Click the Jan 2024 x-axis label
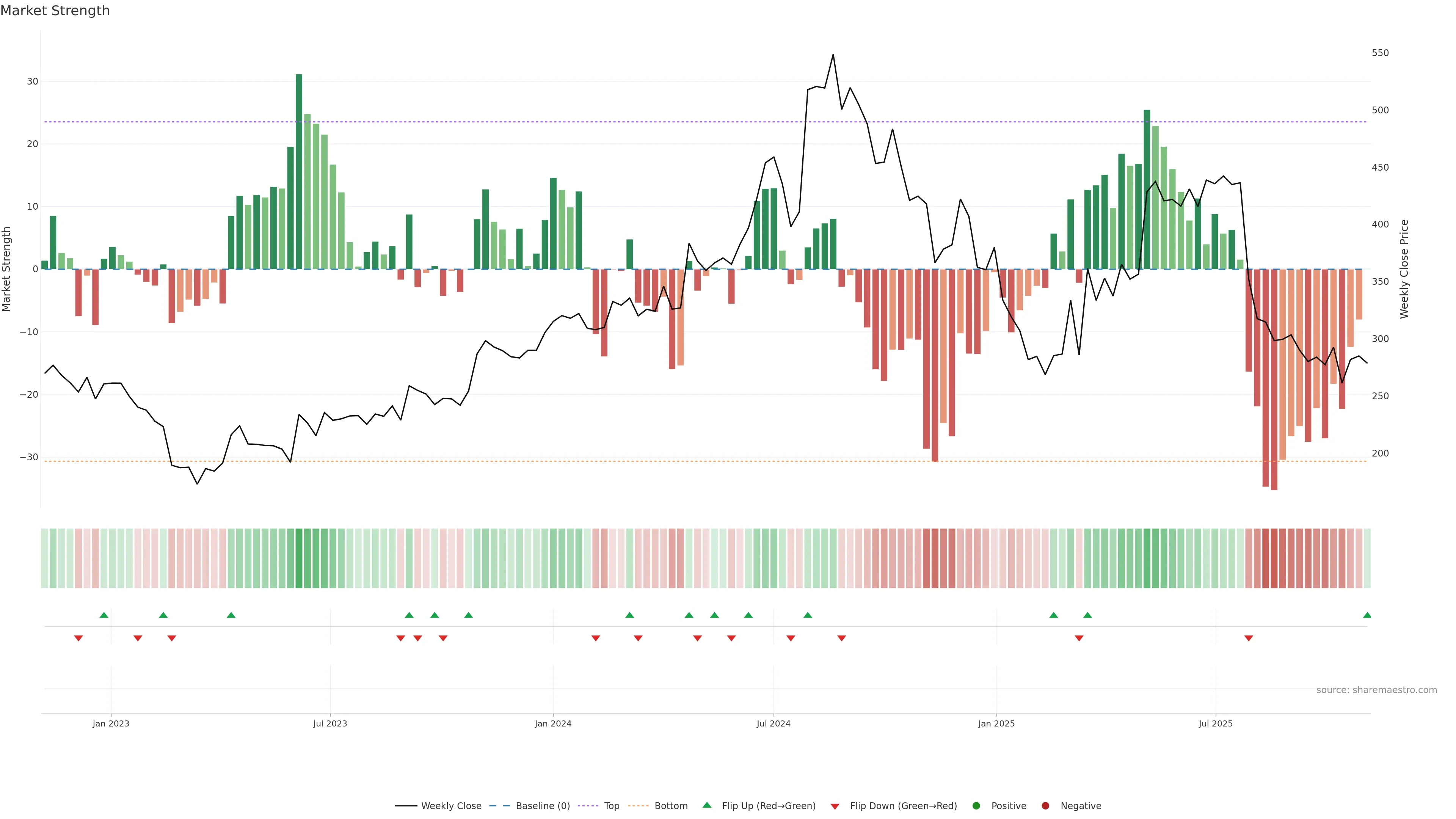1456x819 pixels. coord(553,723)
